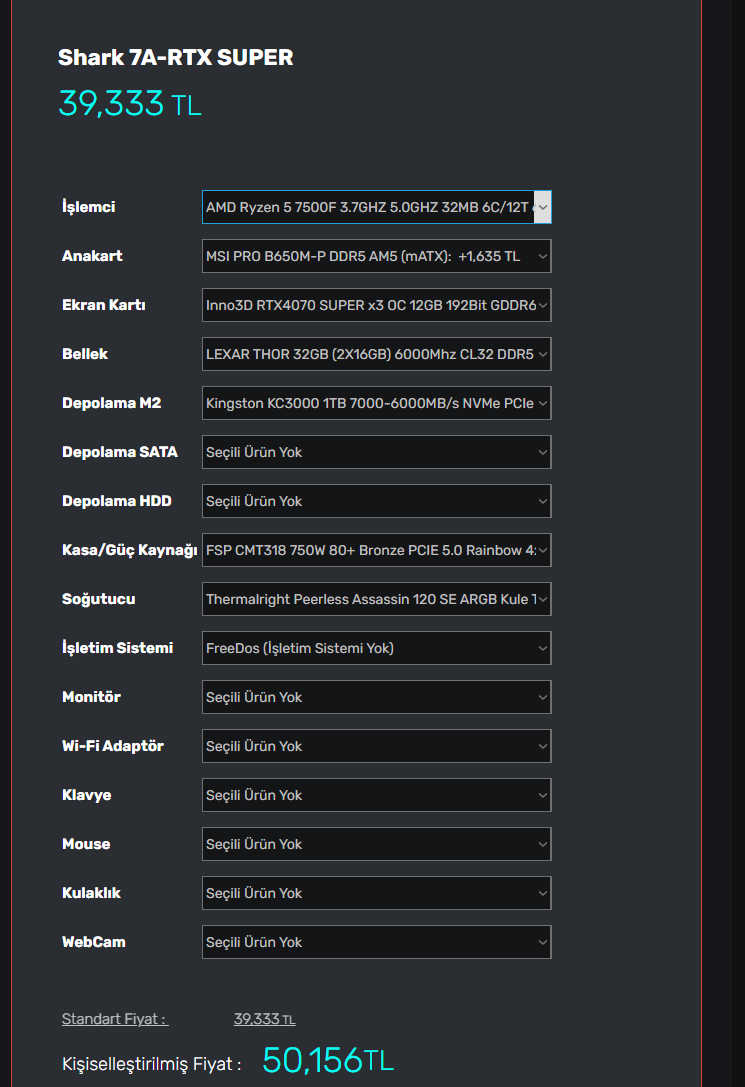Screen dimensions: 745x1087
Task: Open the Monitör dropdown
Action: pyautogui.click(x=376, y=697)
